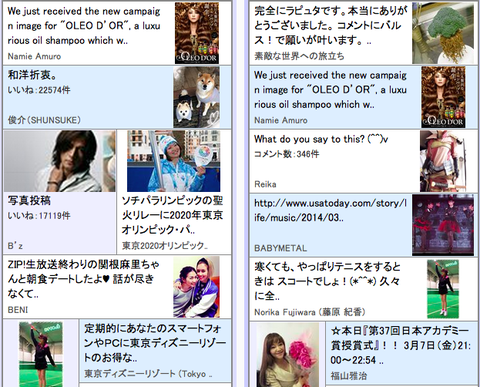This screenshot has height=387, width=480.
Task: Open Sochi Paralympic torch relay photo
Action: coord(174,161)
